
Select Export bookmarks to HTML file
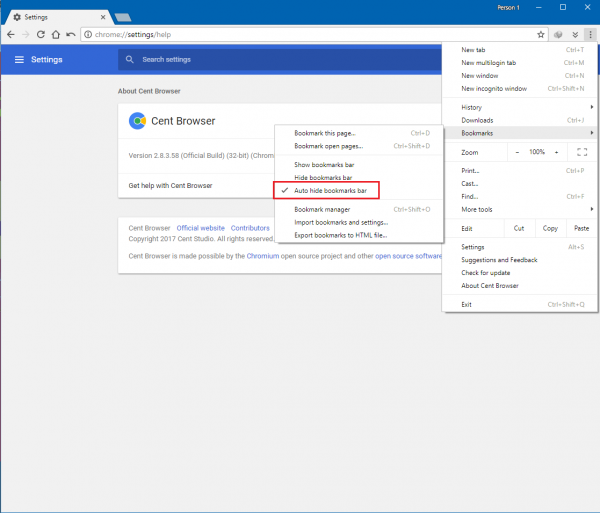[x=359, y=235]
